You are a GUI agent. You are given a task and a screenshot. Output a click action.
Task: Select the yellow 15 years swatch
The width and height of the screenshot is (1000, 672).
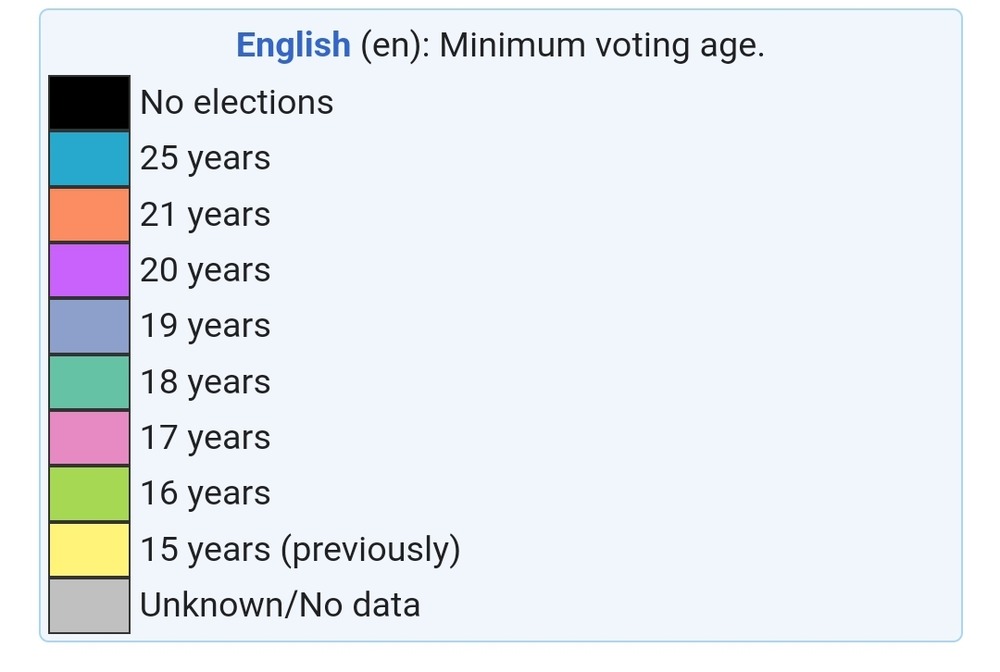(89, 550)
